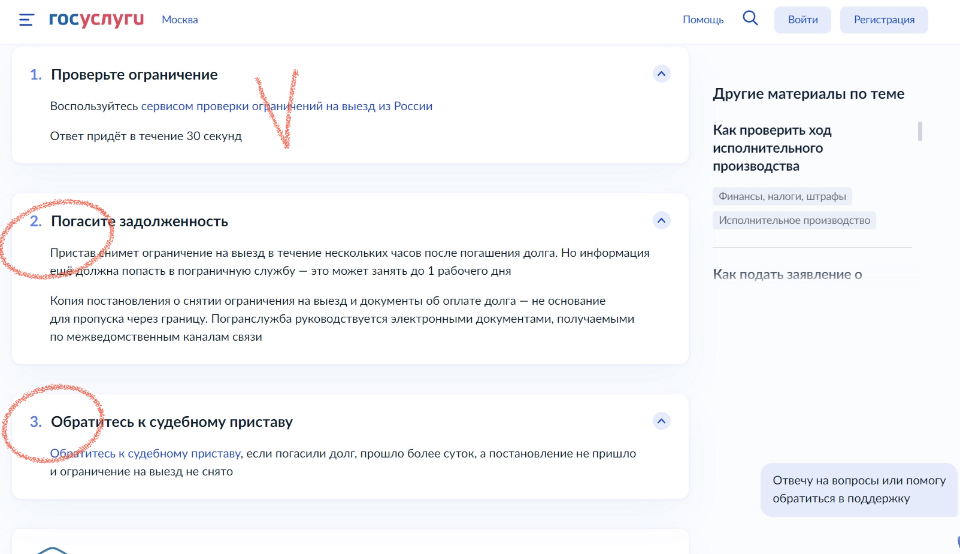
Task: Collapse the "Погасите задолженность" section
Action: point(661,220)
